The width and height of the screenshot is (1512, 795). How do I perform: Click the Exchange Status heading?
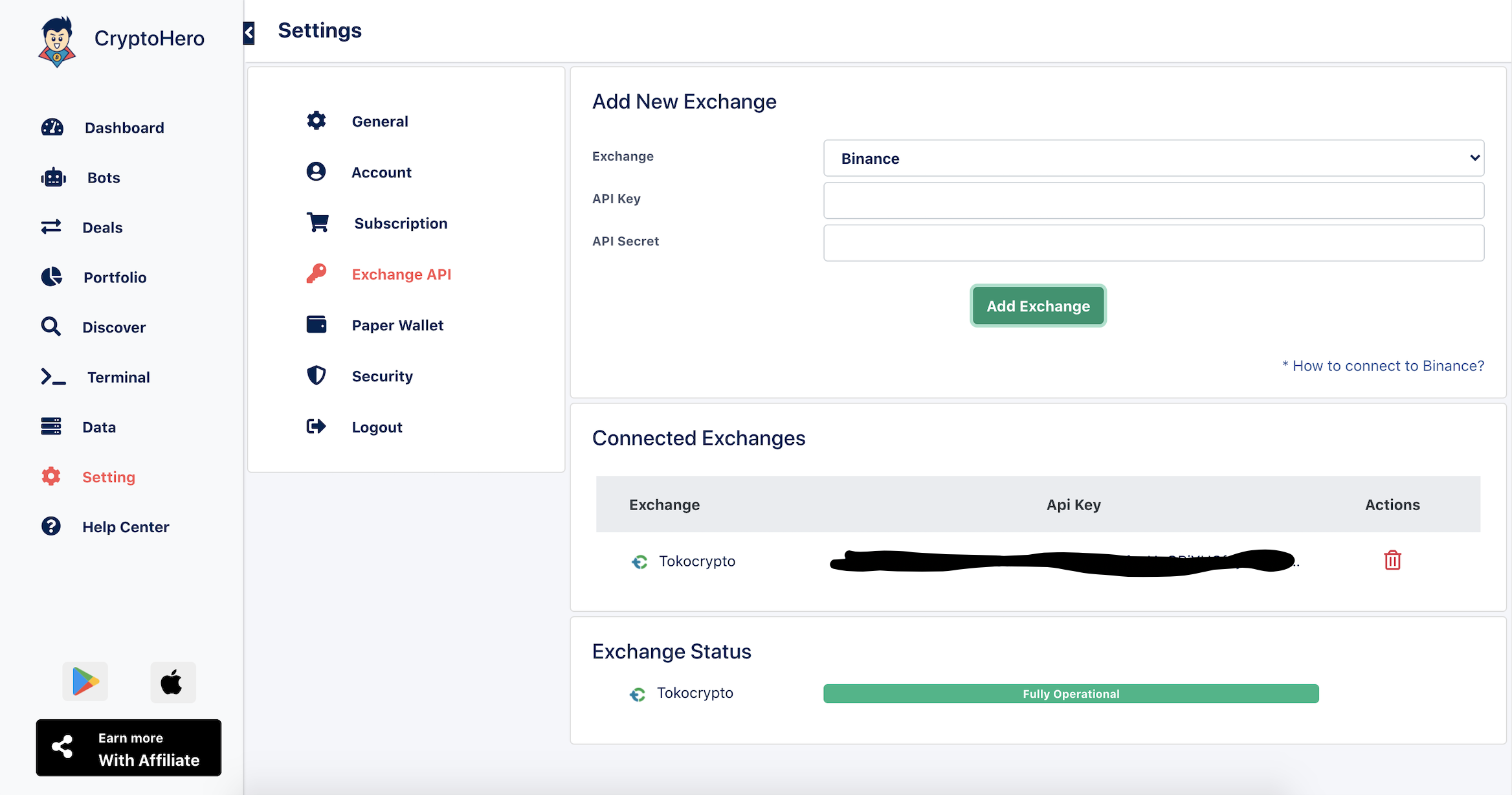(x=671, y=651)
